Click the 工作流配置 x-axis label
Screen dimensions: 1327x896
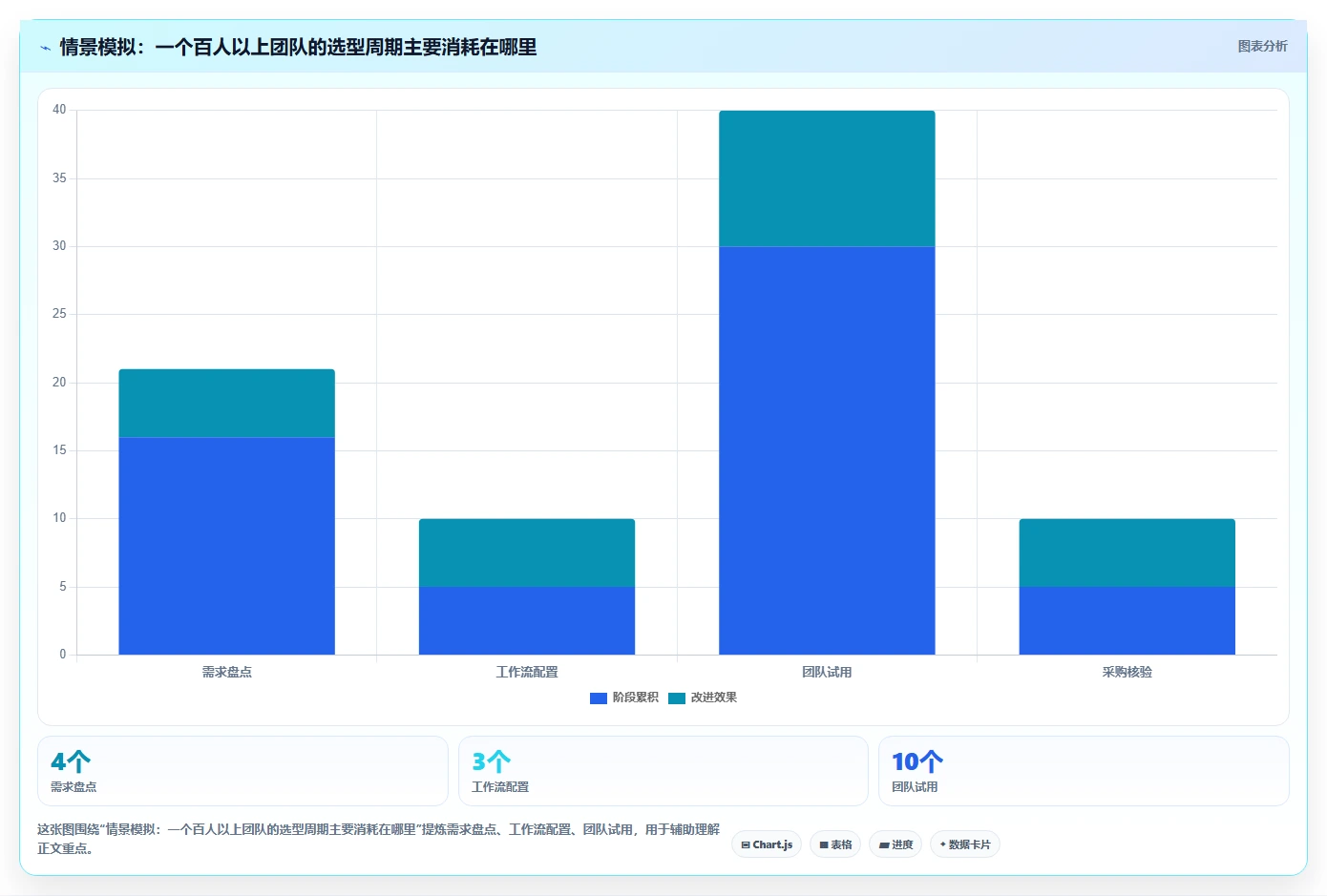pos(527,672)
